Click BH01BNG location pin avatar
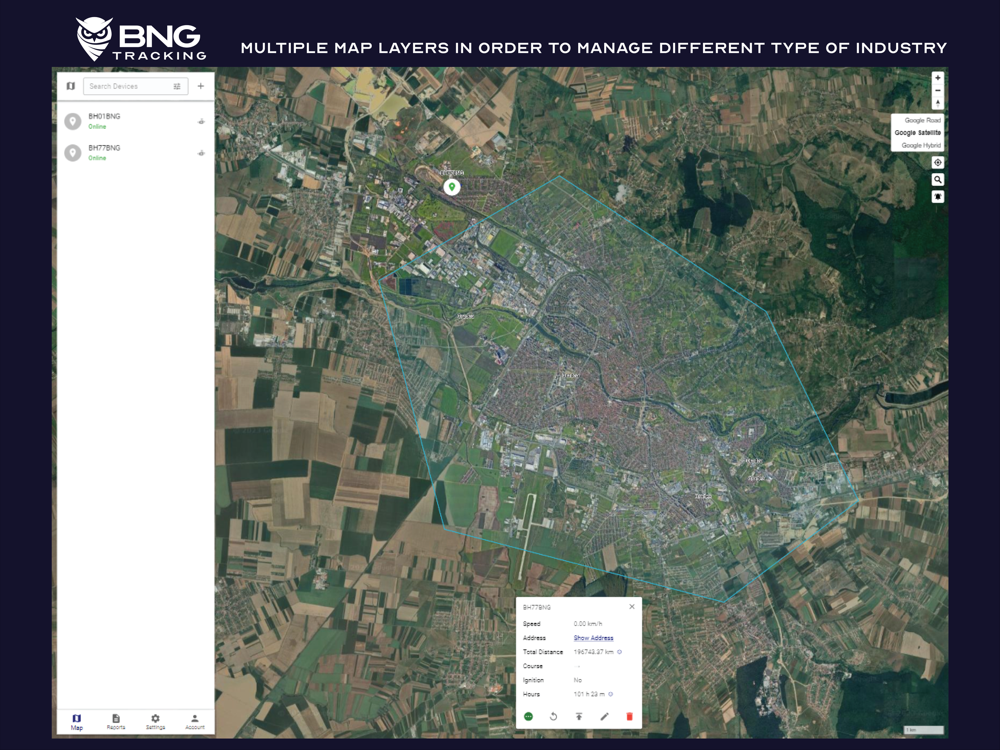This screenshot has height=750, width=1000. [x=73, y=121]
